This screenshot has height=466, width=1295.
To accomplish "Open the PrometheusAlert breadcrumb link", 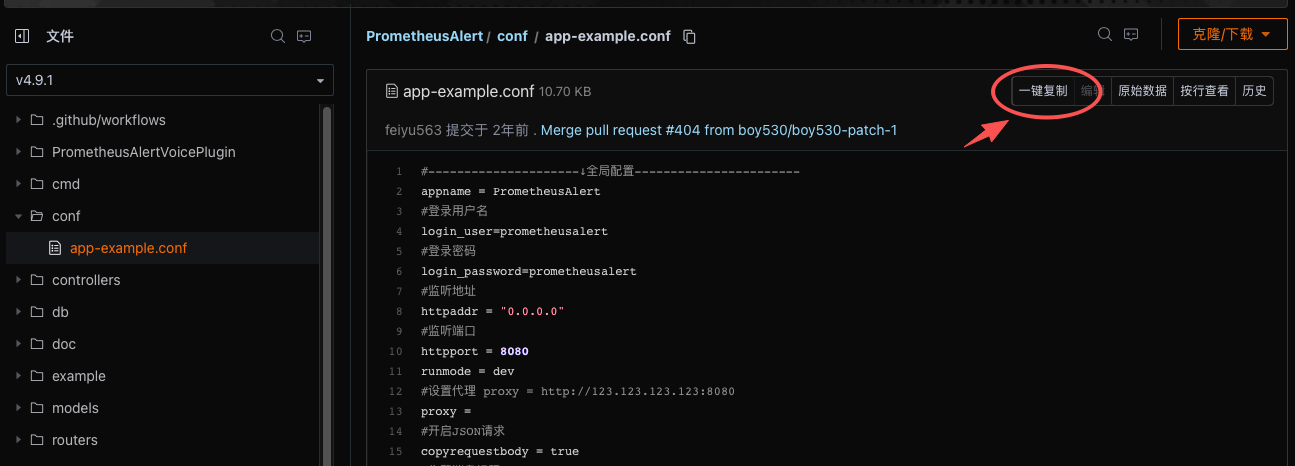I will point(425,36).
